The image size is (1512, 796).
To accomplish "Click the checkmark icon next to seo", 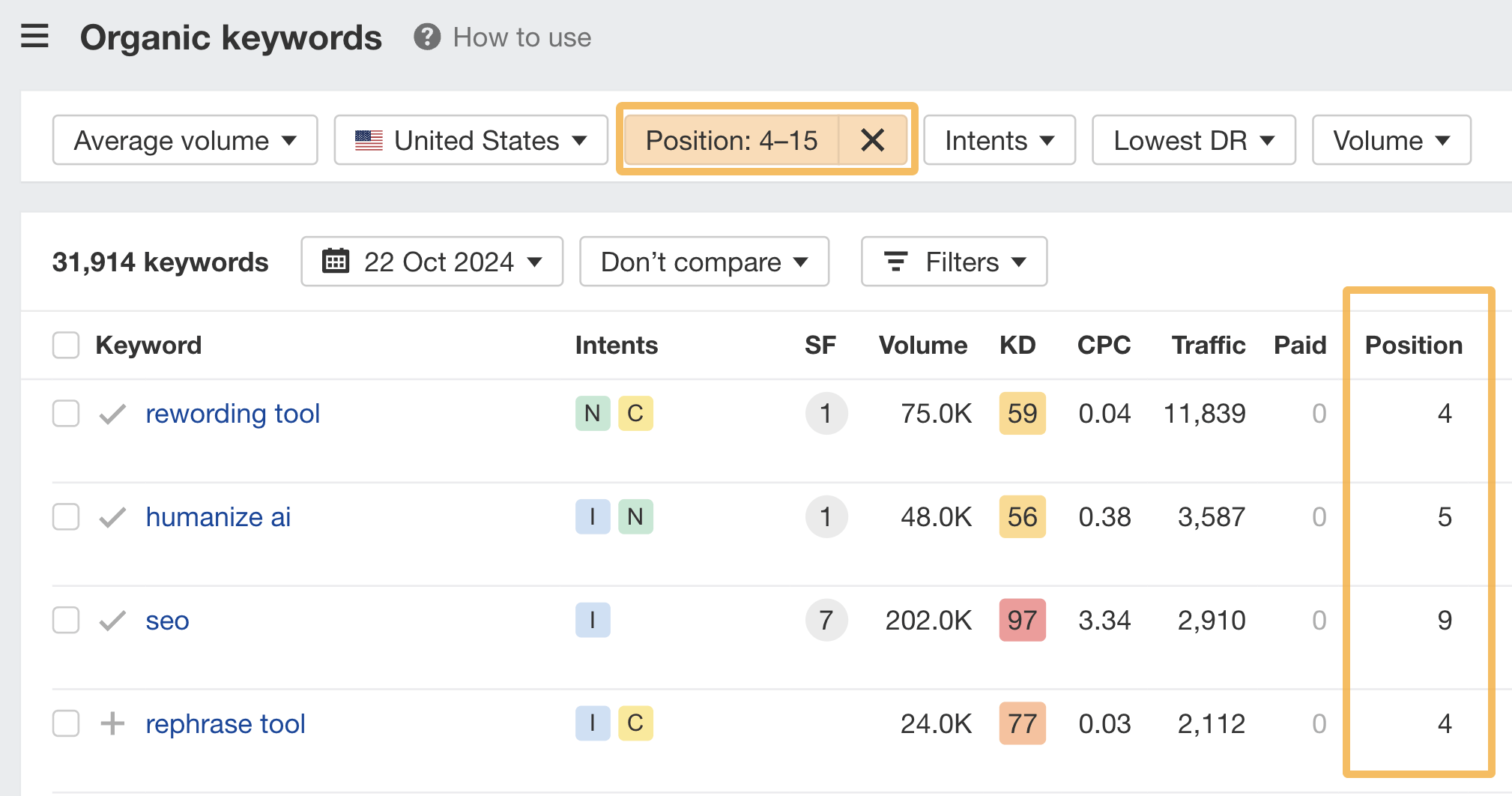I will pyautogui.click(x=112, y=621).
